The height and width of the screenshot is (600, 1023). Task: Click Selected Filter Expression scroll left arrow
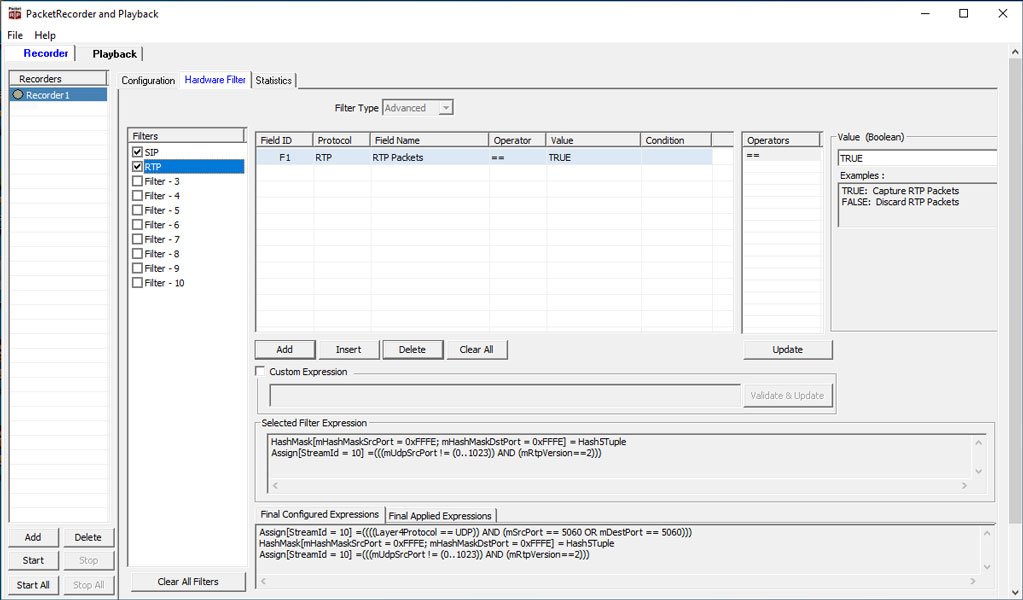(275, 485)
